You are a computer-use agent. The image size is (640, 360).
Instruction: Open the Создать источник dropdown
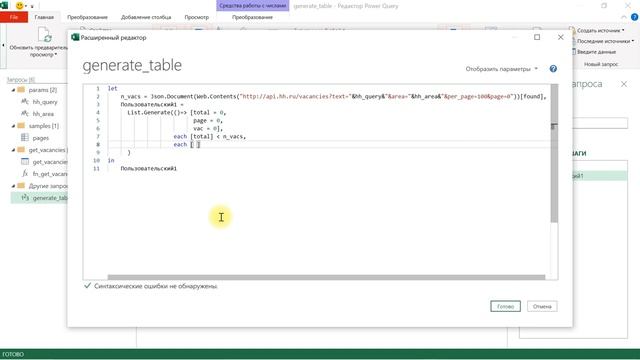(x=600, y=31)
